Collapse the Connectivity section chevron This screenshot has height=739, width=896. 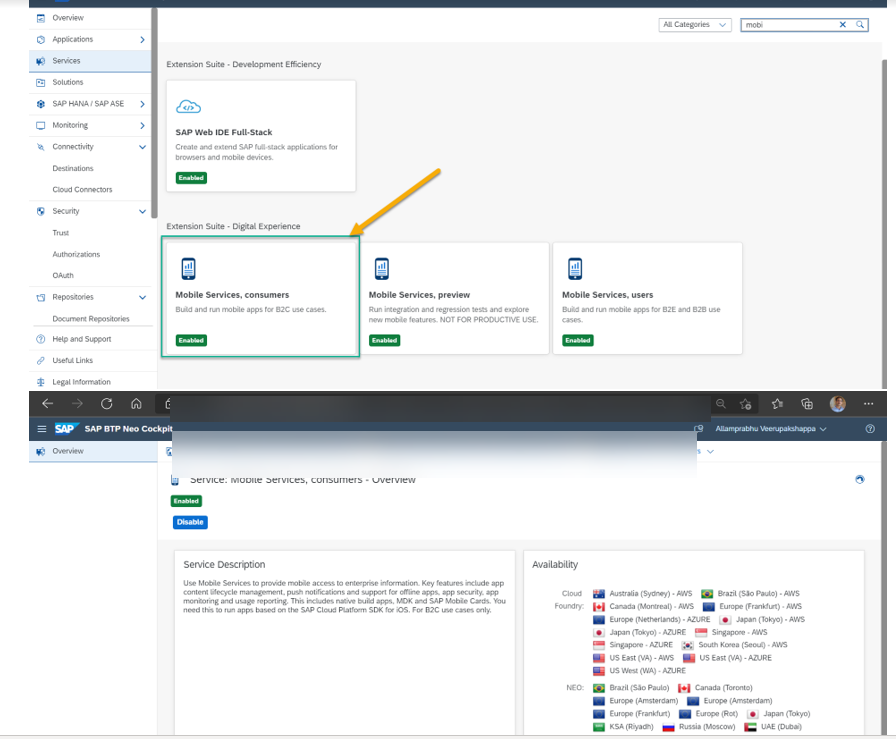(x=142, y=147)
